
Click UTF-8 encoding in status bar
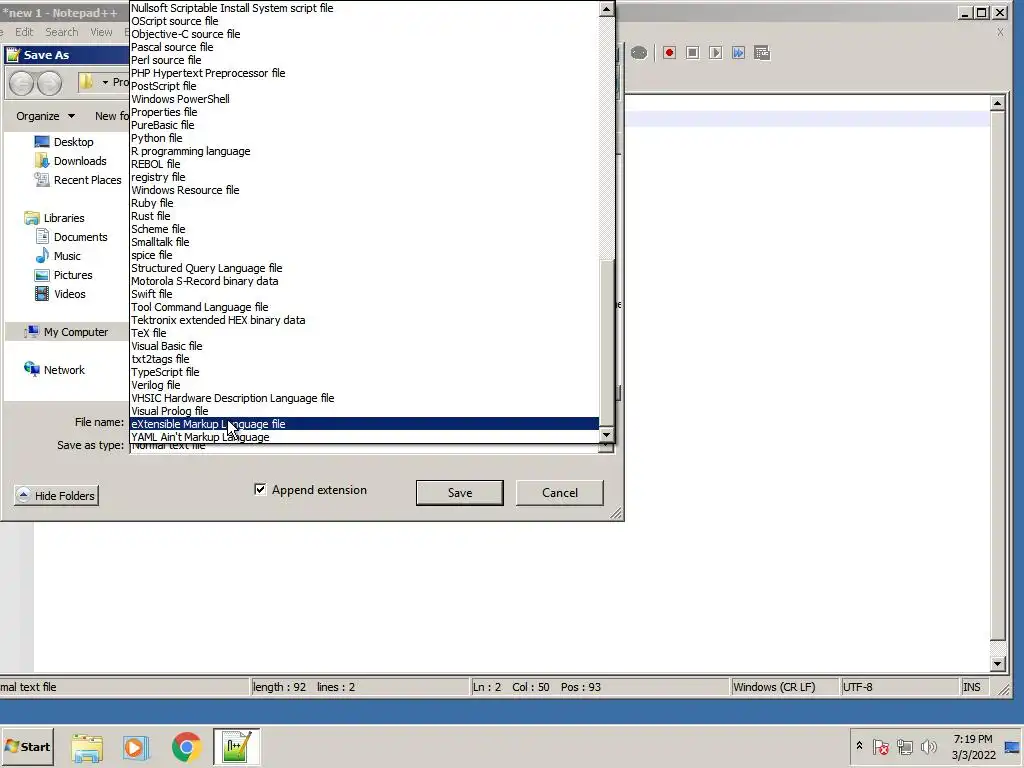899,687
